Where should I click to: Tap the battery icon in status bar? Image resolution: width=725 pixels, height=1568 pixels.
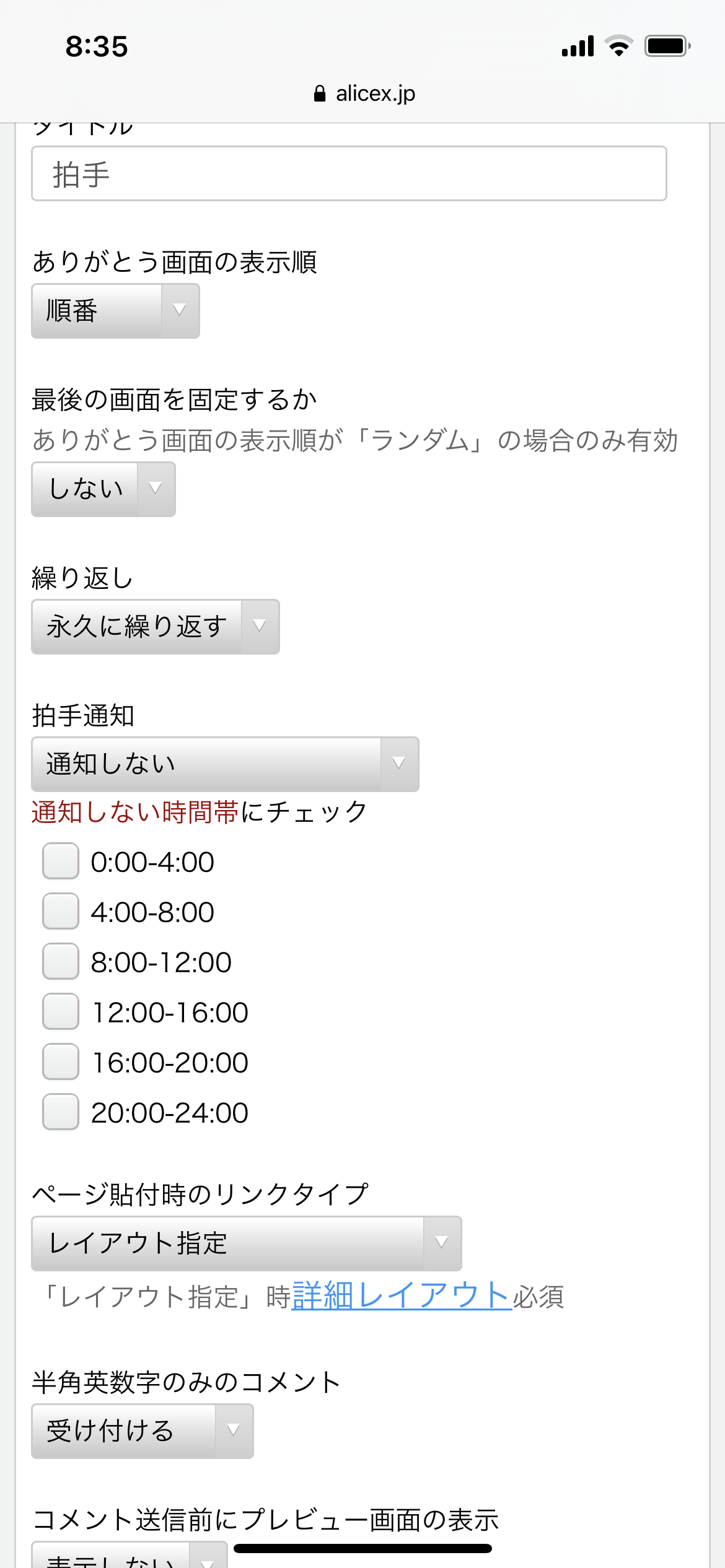click(x=667, y=46)
